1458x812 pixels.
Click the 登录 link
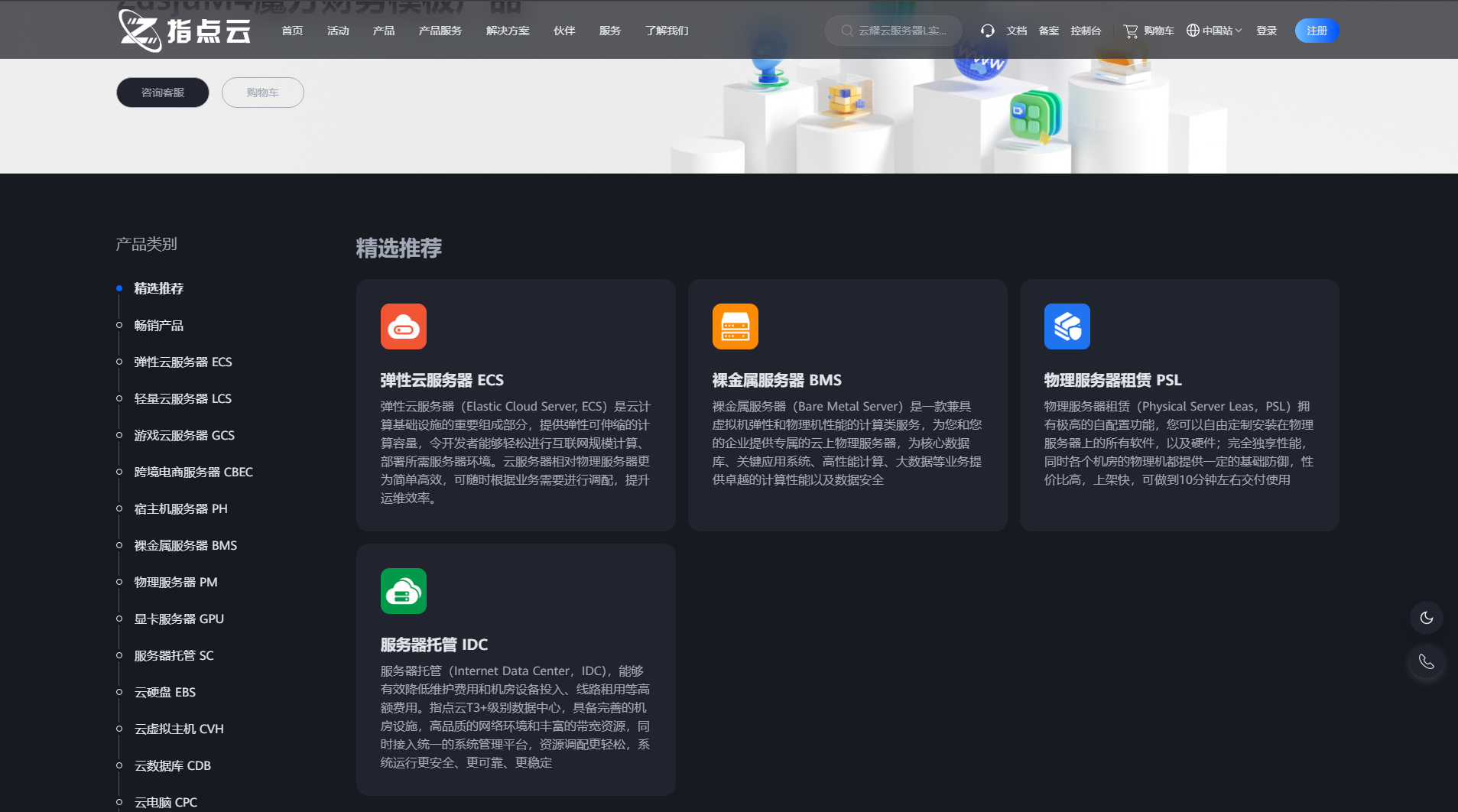point(1267,31)
